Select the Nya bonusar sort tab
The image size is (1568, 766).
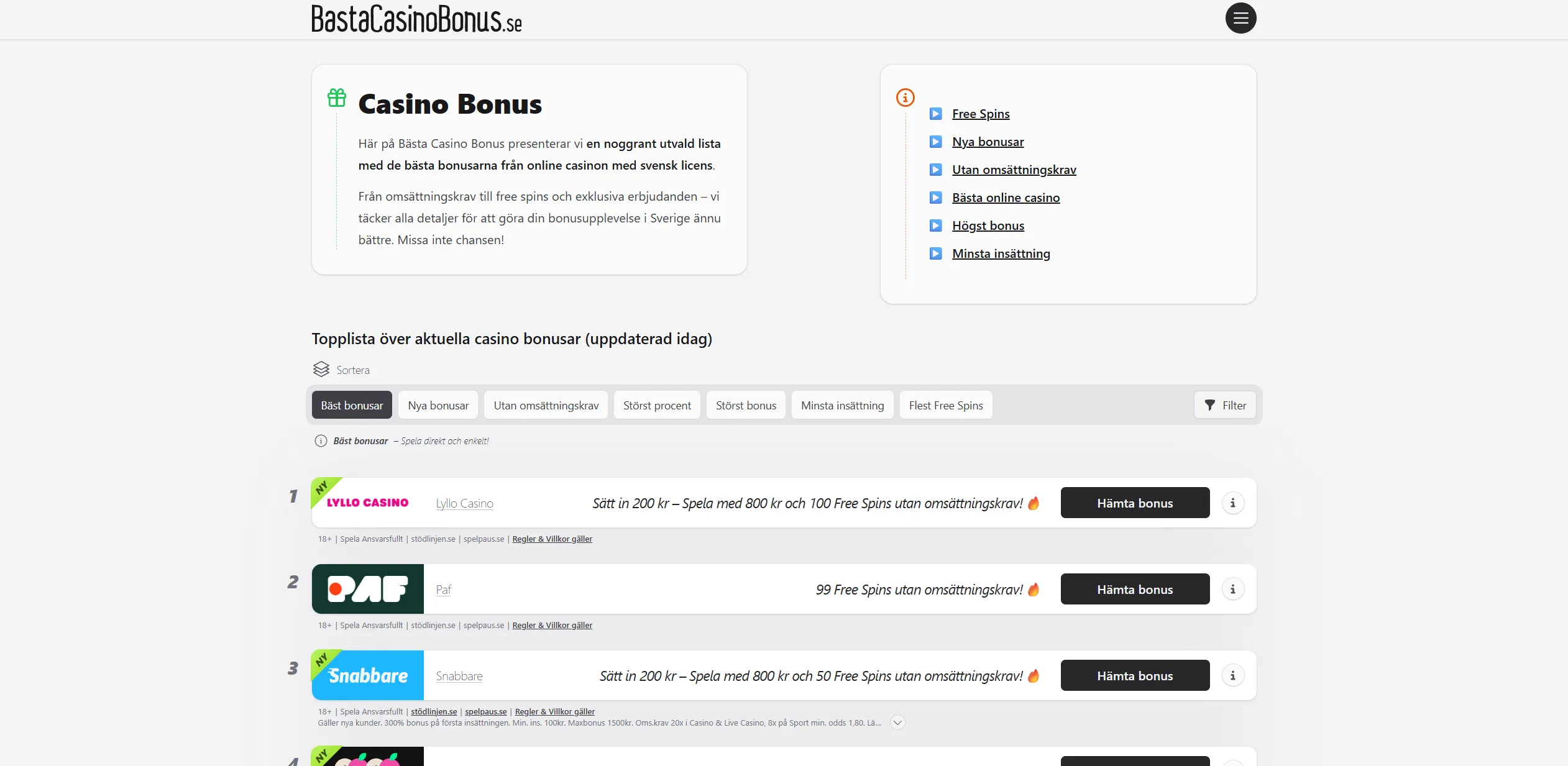[x=438, y=405]
